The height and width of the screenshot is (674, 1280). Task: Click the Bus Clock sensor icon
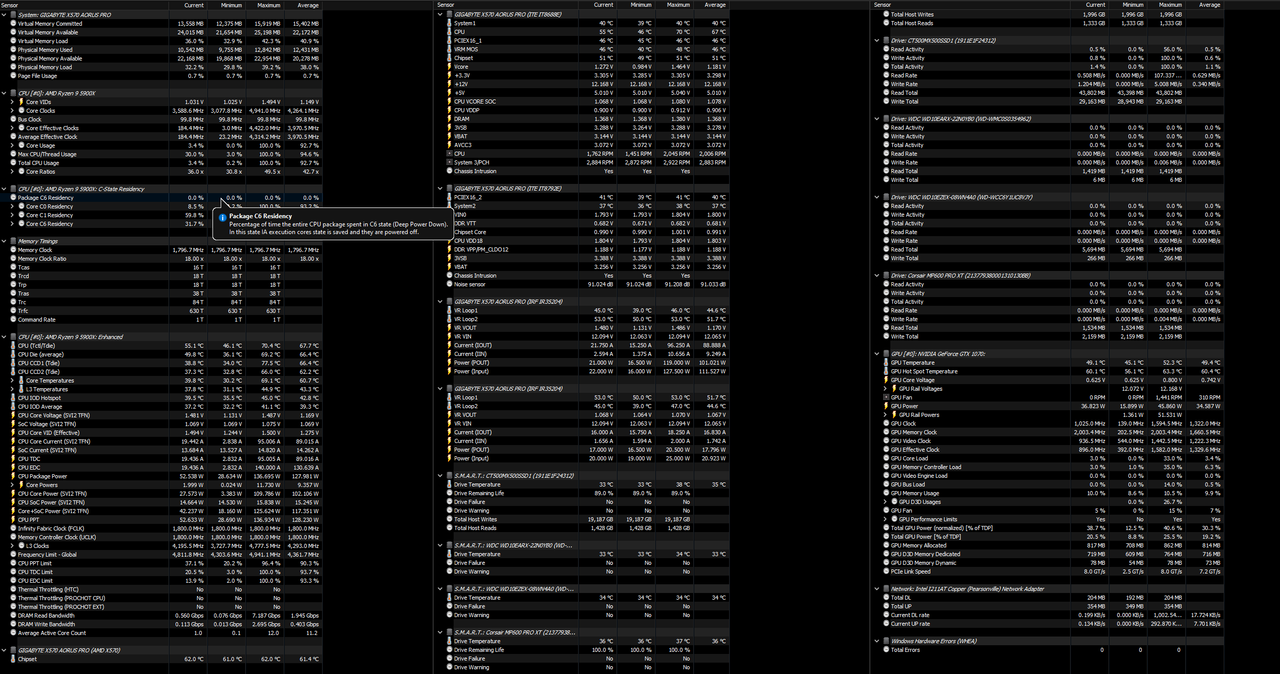pyautogui.click(x=13, y=119)
